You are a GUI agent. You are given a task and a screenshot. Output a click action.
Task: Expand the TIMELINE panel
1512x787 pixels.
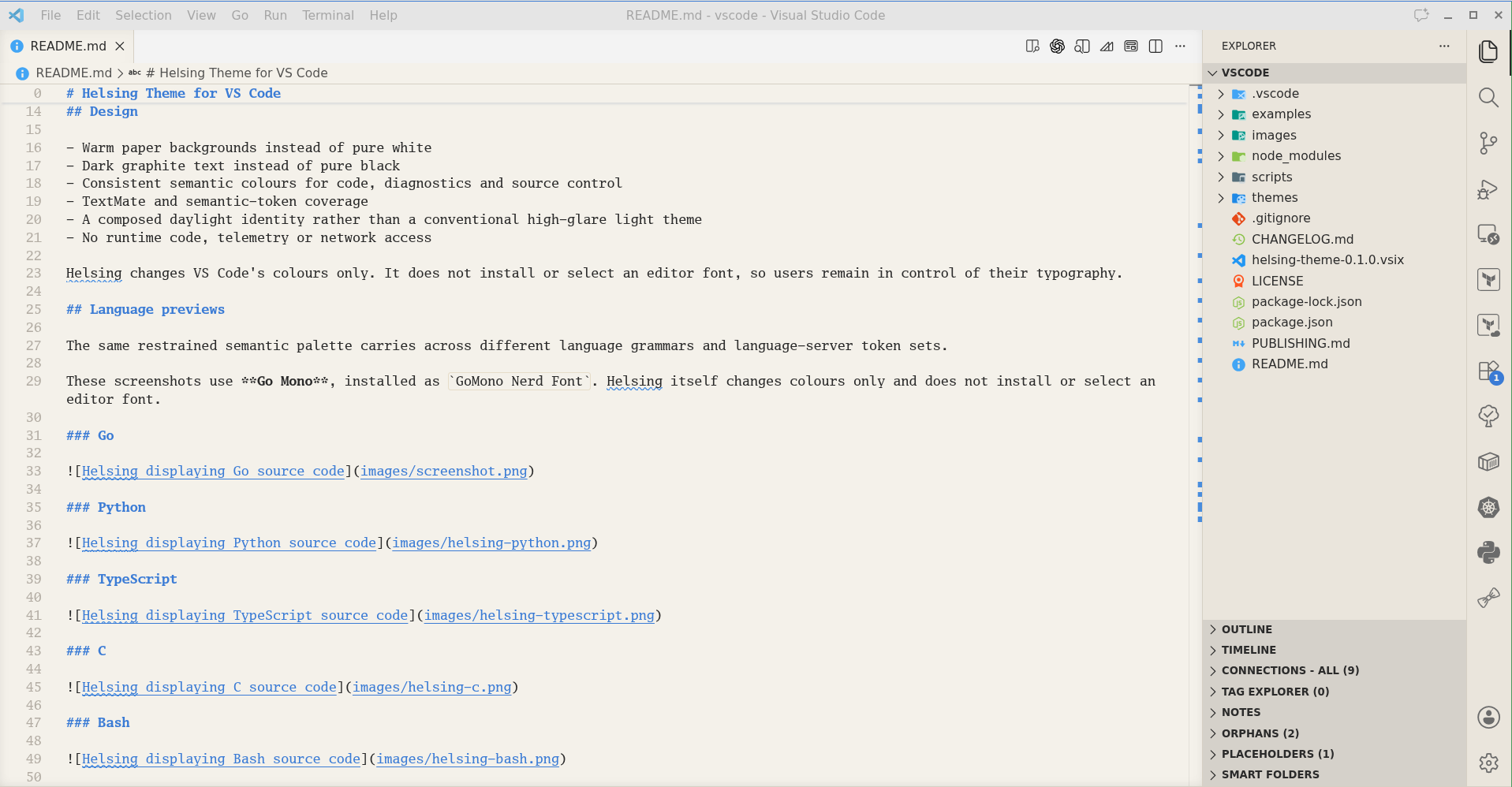(1335, 650)
